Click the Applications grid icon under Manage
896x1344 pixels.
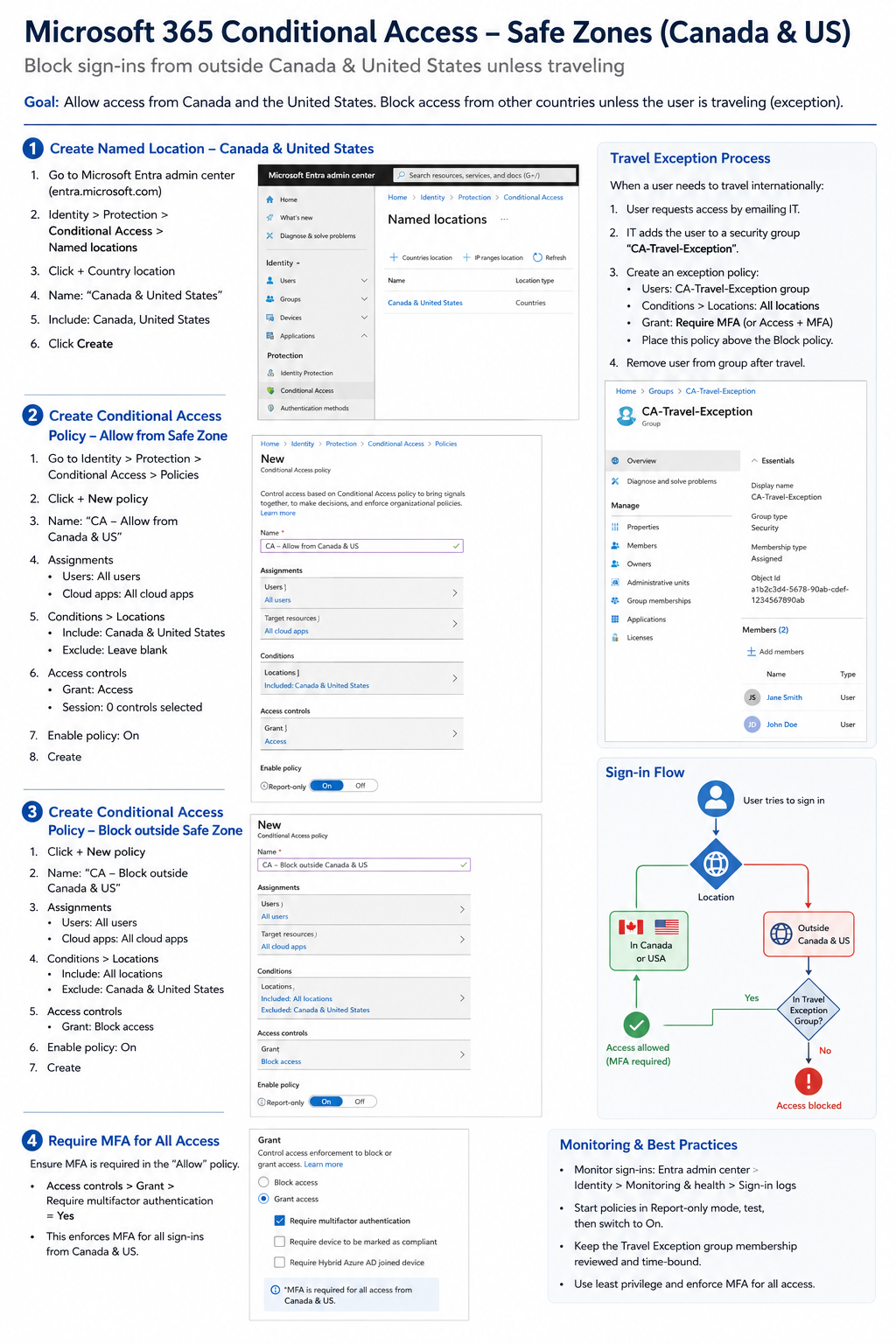(x=615, y=619)
